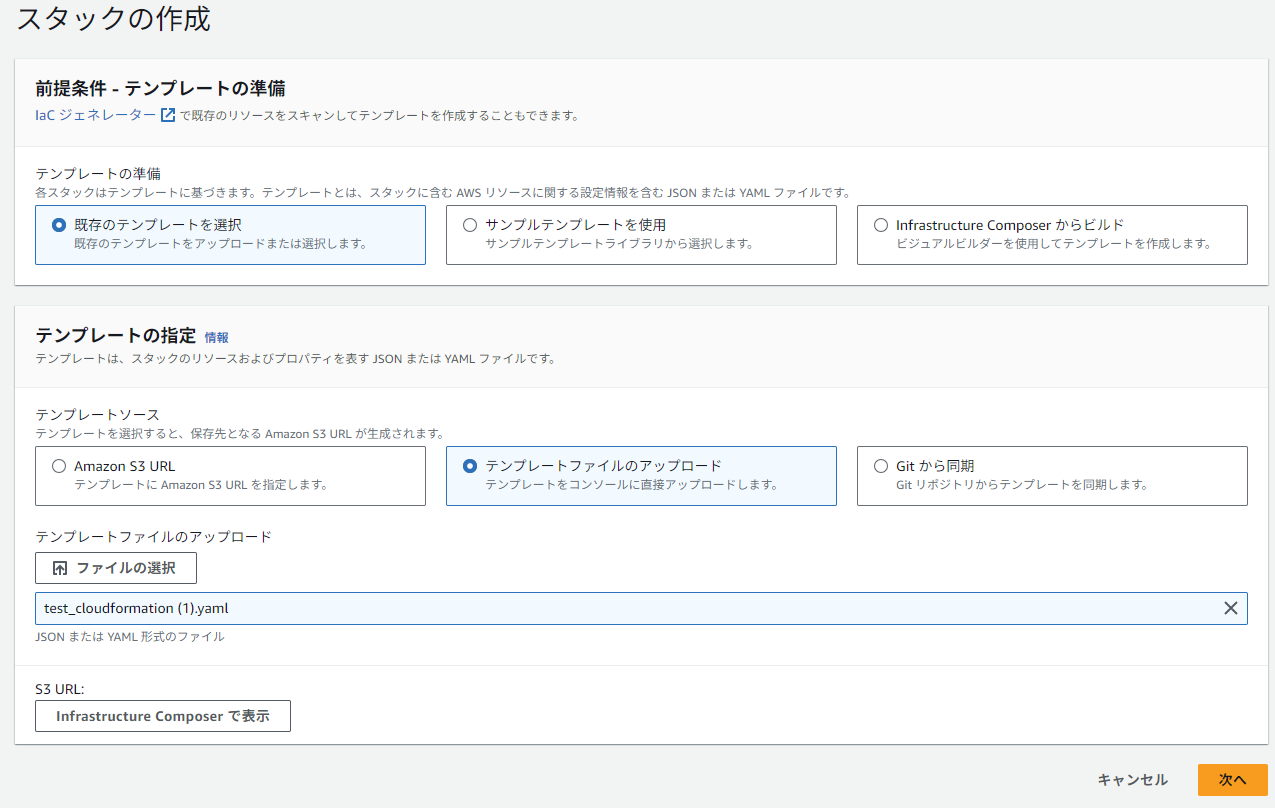This screenshot has height=808, width=1275.
Task: Click the Amazon S3 URL option card
Action: tap(230, 475)
